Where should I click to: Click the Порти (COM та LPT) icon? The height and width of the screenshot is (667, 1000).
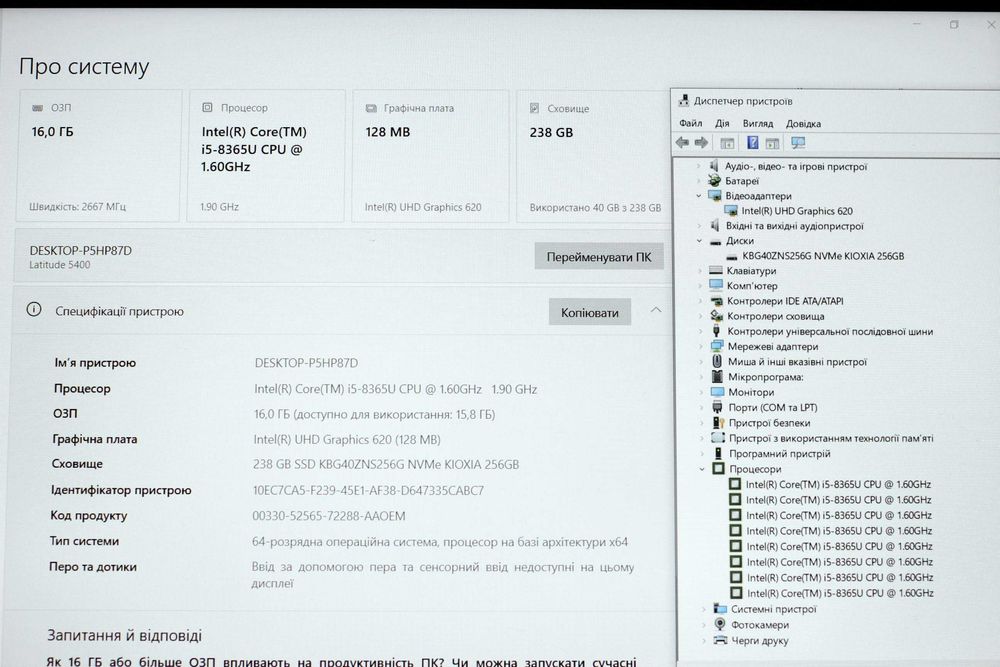click(x=718, y=407)
